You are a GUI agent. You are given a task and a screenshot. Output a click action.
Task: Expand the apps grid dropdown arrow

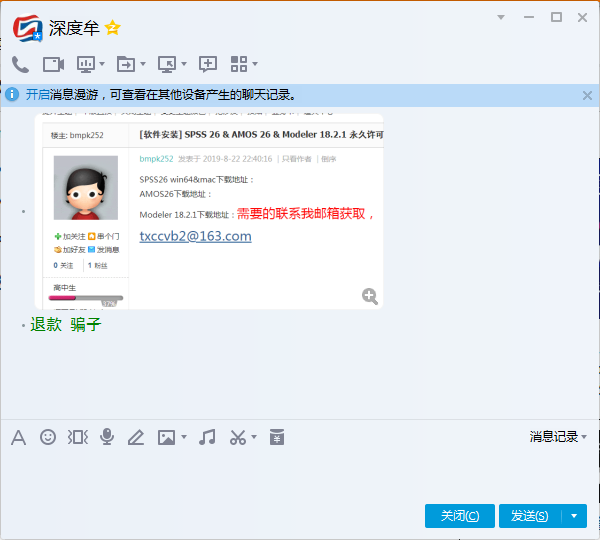[x=255, y=64]
